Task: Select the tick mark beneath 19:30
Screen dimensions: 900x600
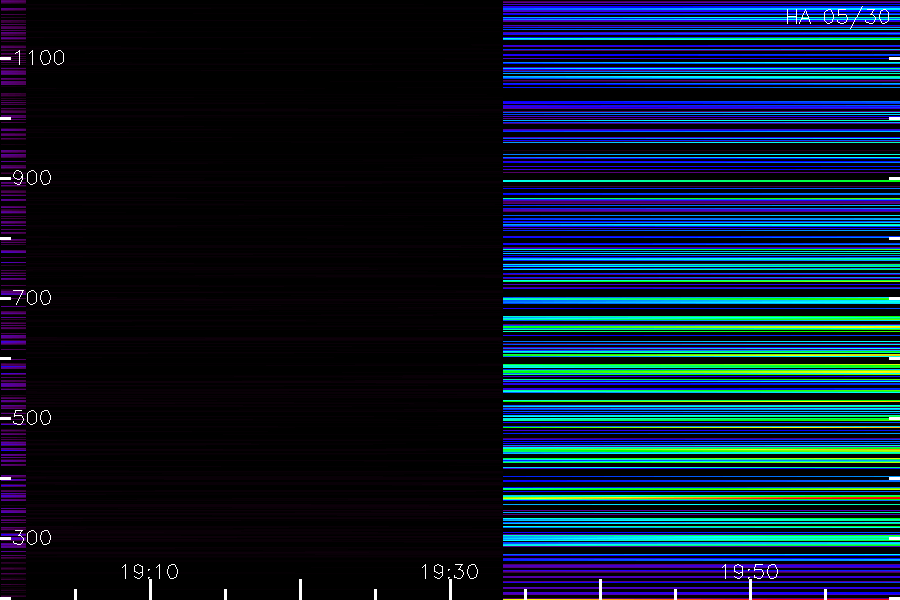Action: (x=450, y=590)
